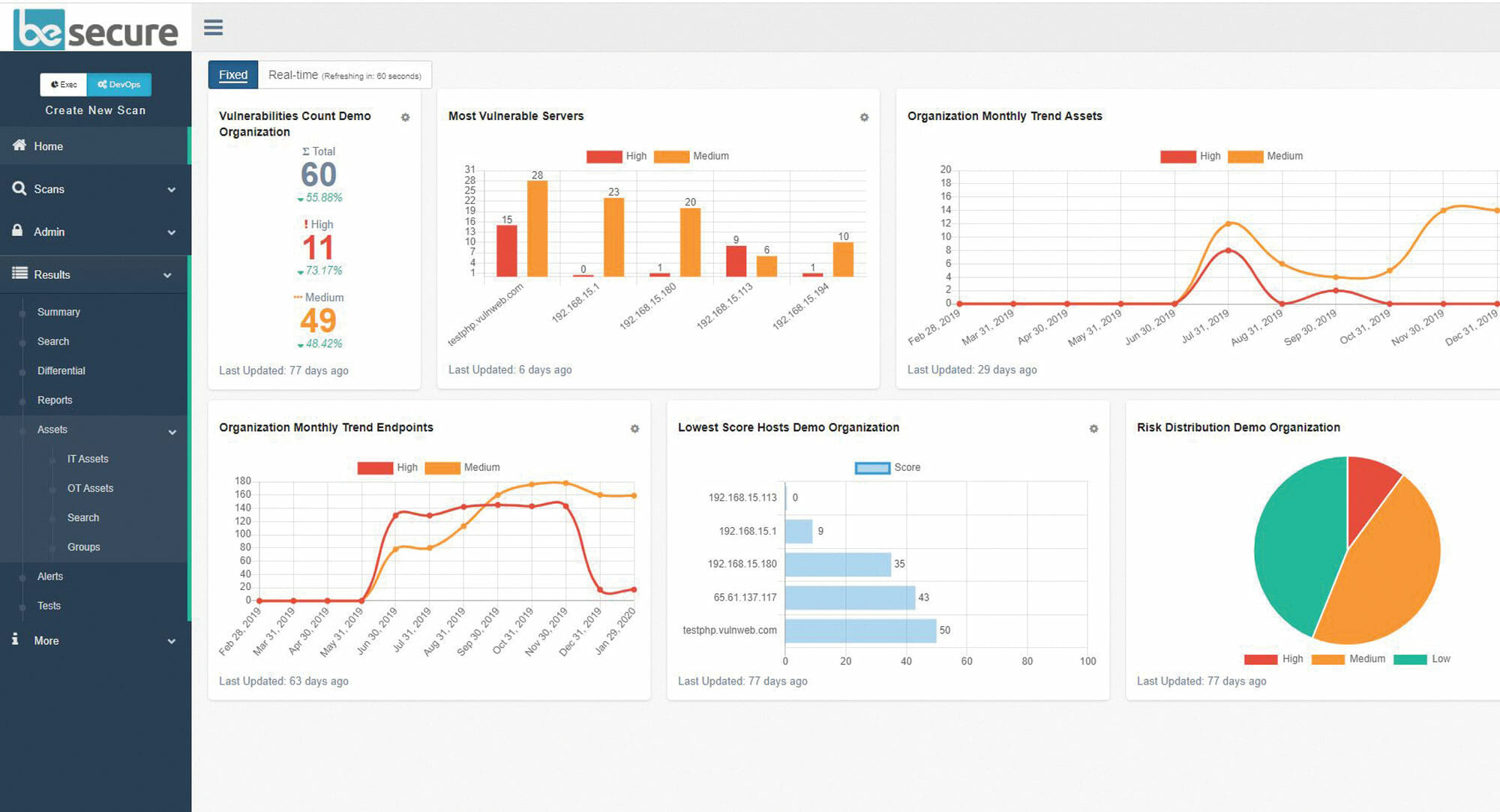Image resolution: width=1500 pixels, height=812 pixels.
Task: Click the beSecure logo
Action: tap(95, 30)
